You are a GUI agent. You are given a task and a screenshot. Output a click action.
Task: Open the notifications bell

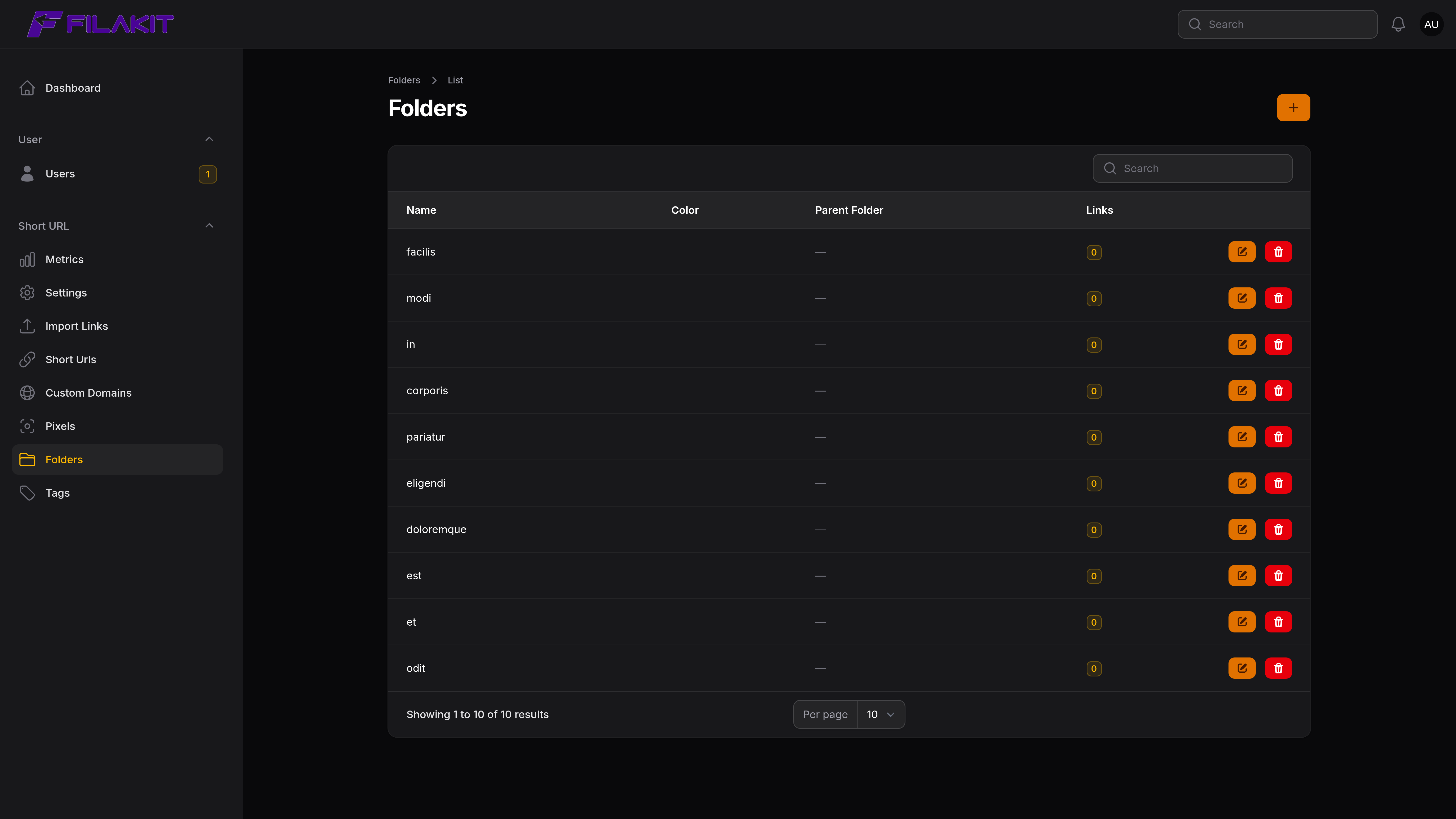(x=1398, y=24)
